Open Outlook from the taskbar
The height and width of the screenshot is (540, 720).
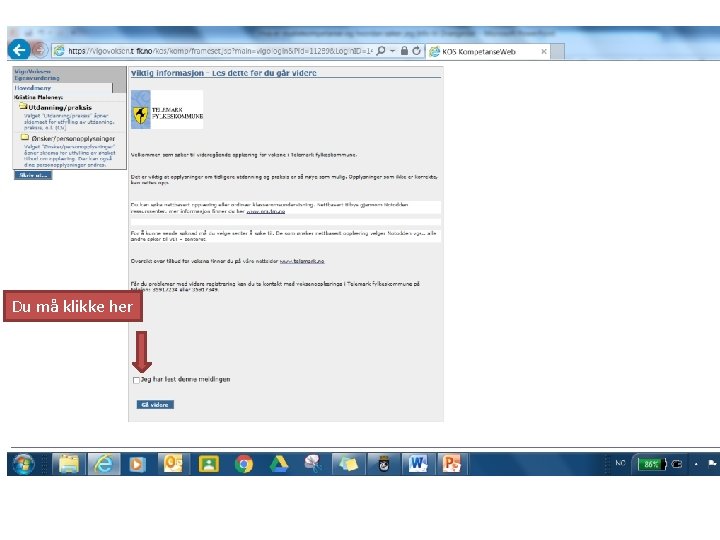pos(173,464)
